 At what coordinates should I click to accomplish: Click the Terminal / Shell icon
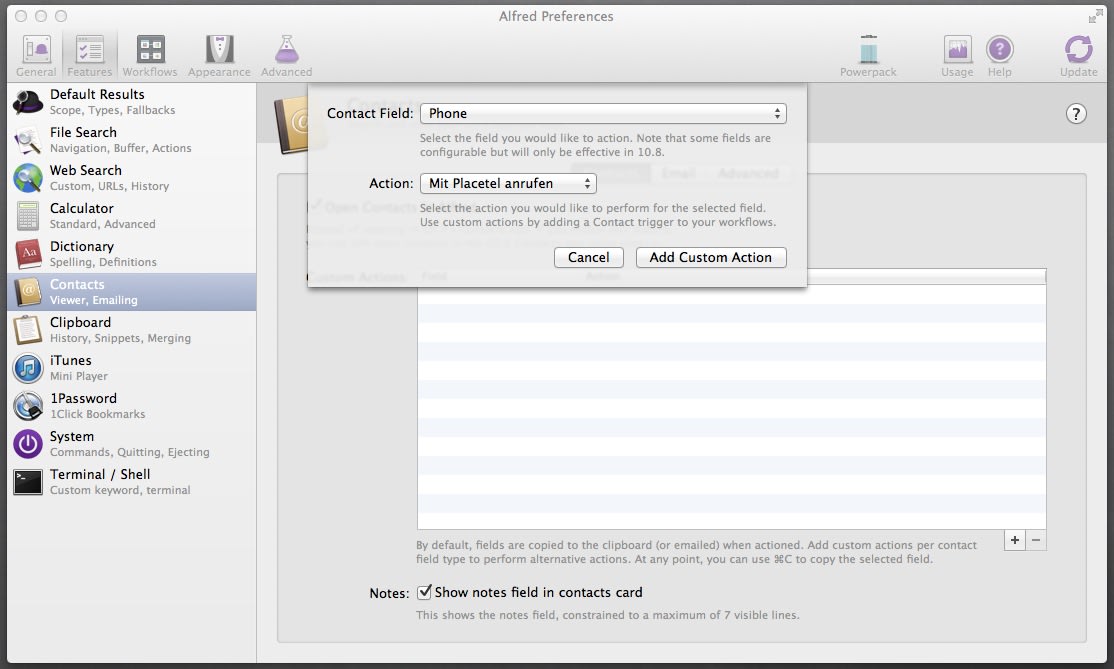pos(28,482)
